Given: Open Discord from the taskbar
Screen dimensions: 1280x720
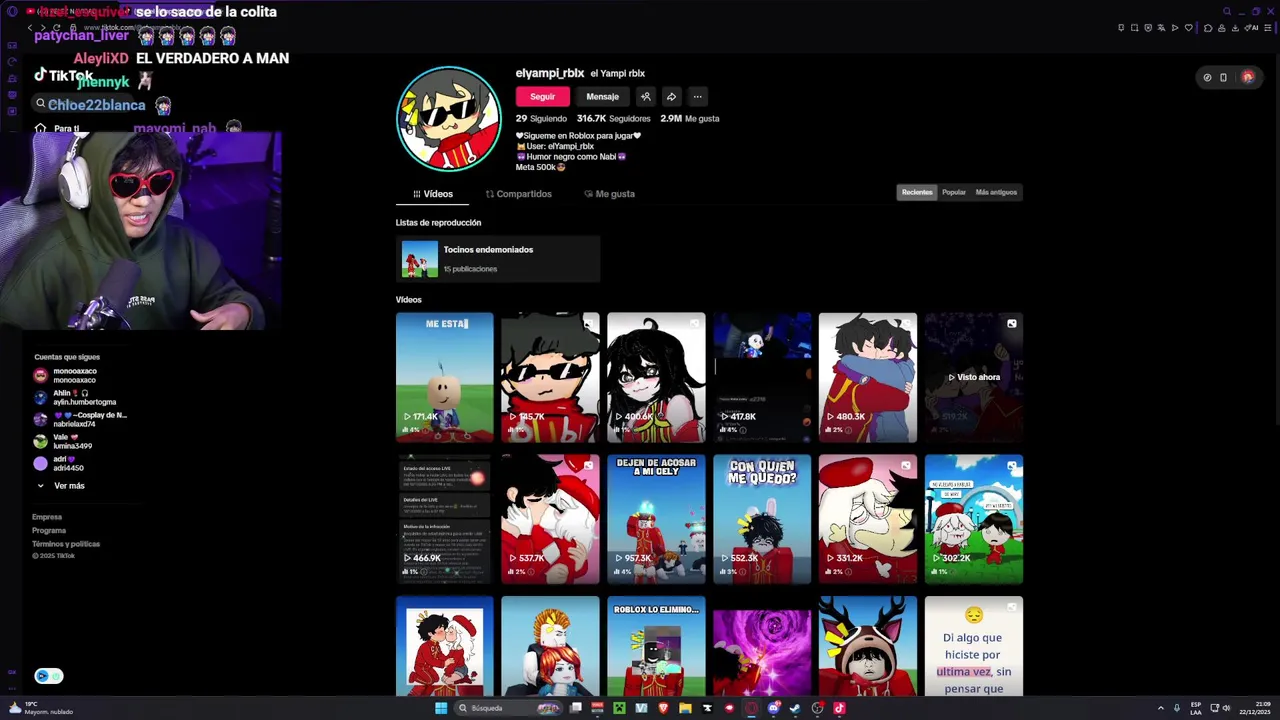Looking at the screenshot, I should click(x=773, y=708).
